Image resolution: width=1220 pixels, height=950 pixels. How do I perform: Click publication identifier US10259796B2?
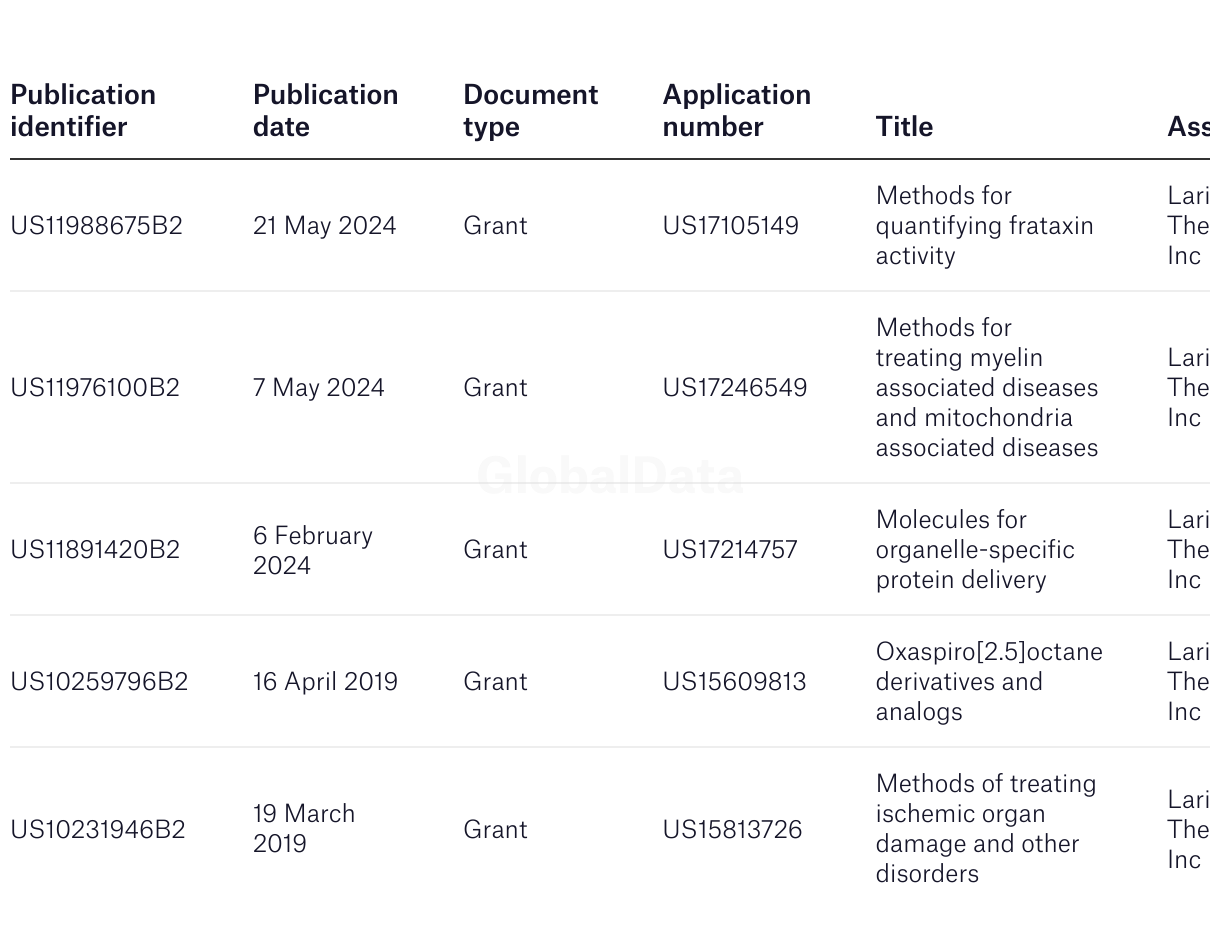[99, 682]
